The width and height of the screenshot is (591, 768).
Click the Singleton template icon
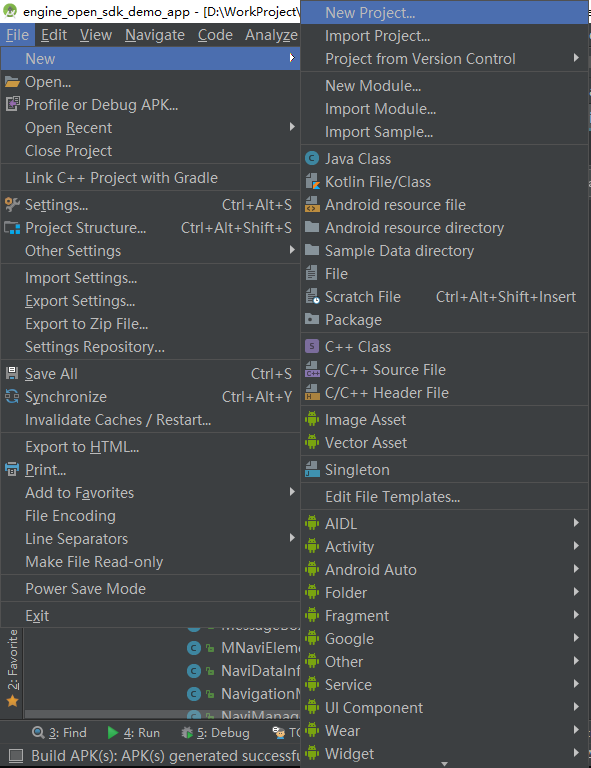point(312,470)
